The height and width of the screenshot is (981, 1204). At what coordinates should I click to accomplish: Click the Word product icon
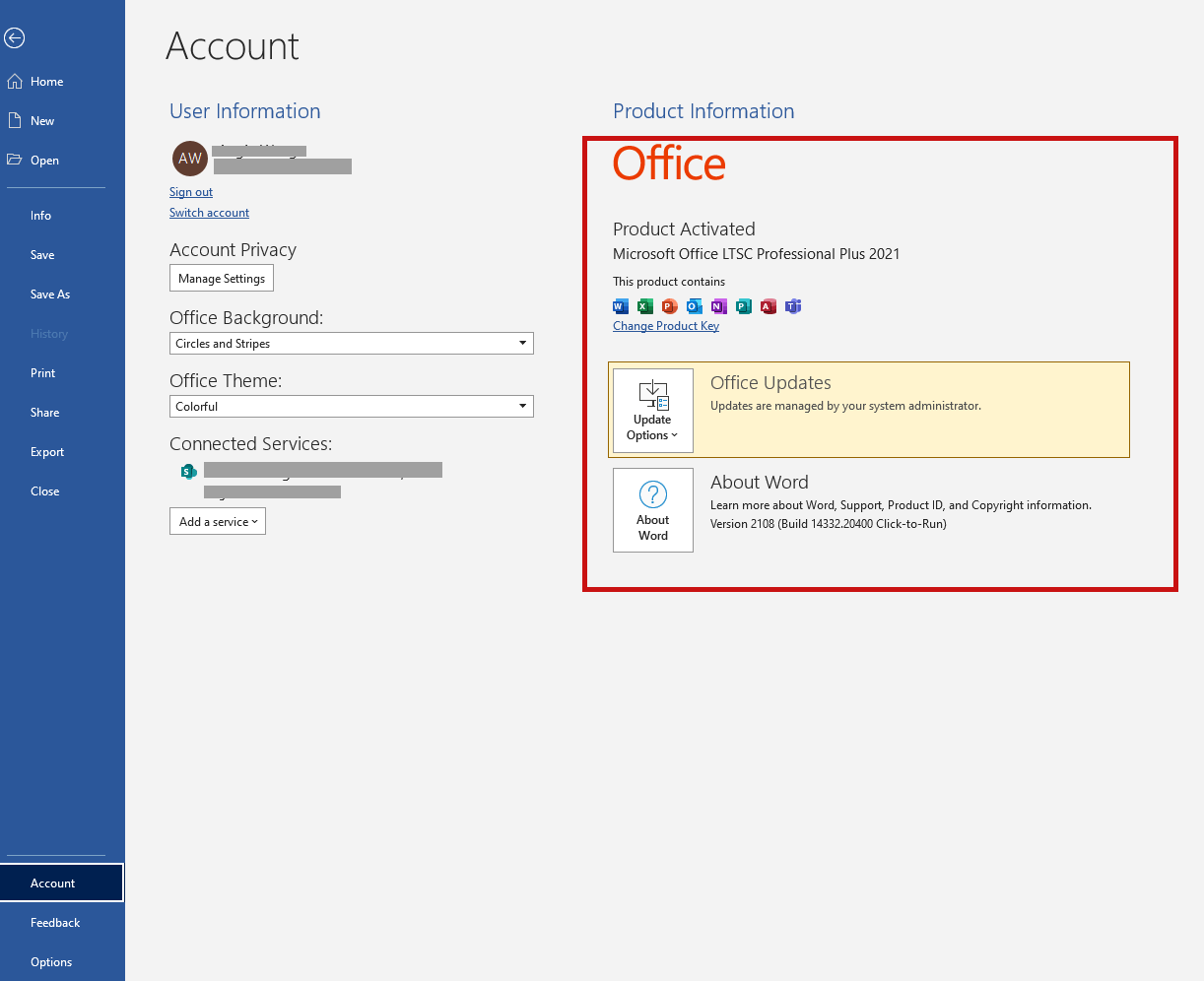pyautogui.click(x=621, y=306)
